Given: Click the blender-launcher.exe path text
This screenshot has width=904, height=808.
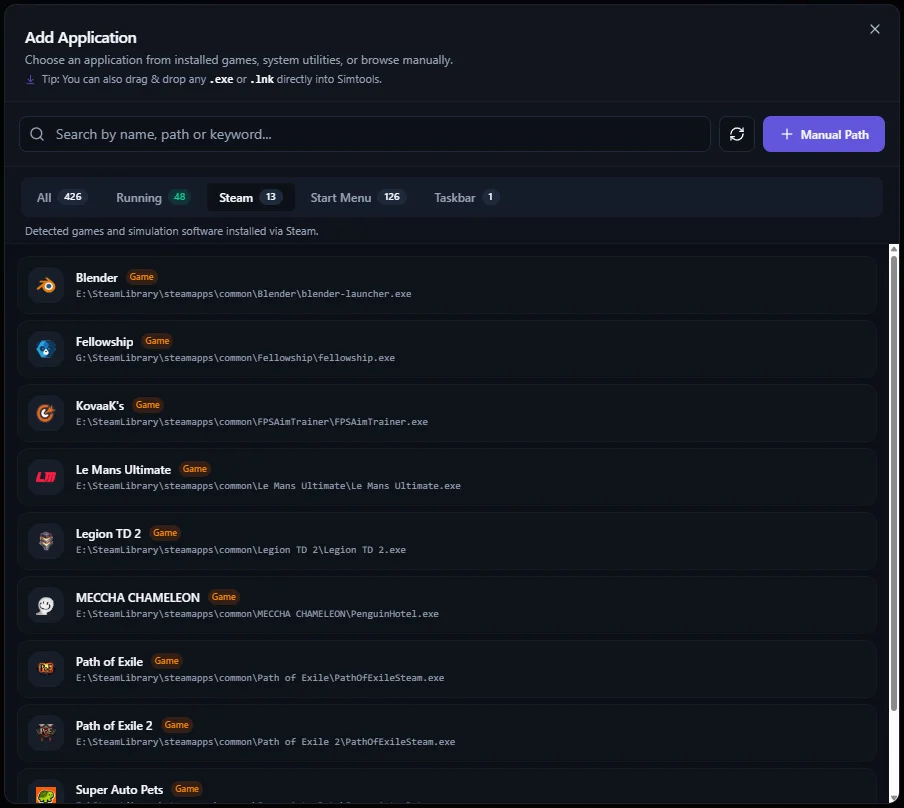Looking at the screenshot, I should pos(243,294).
